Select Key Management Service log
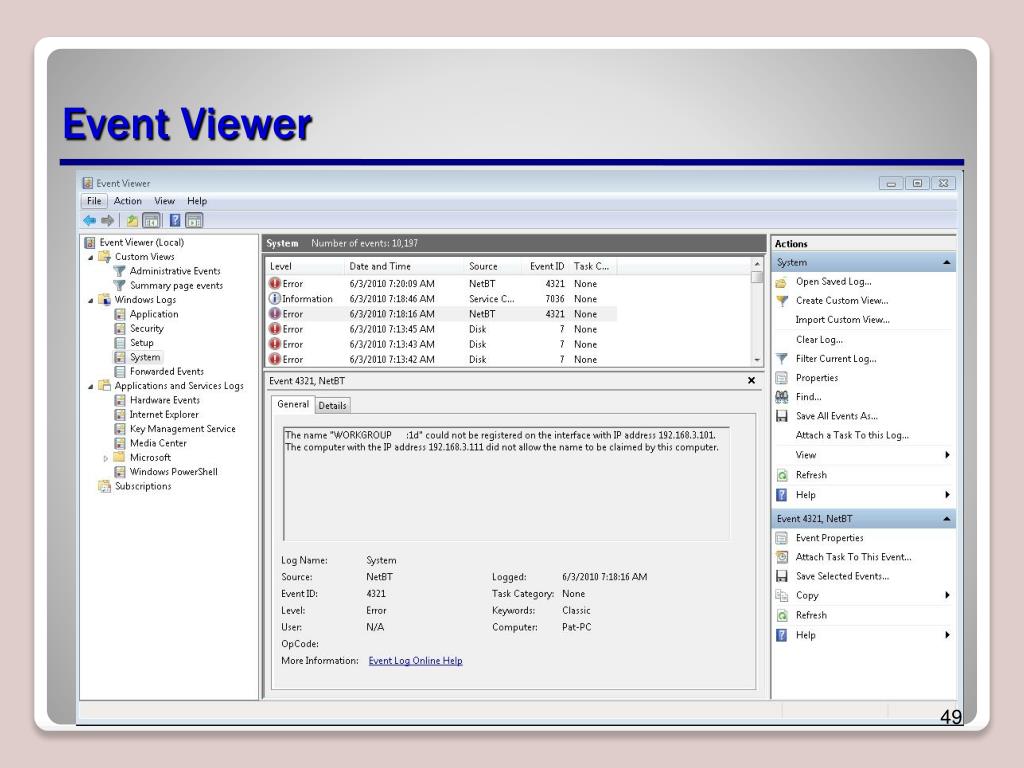Image resolution: width=1024 pixels, height=768 pixels. click(x=183, y=429)
